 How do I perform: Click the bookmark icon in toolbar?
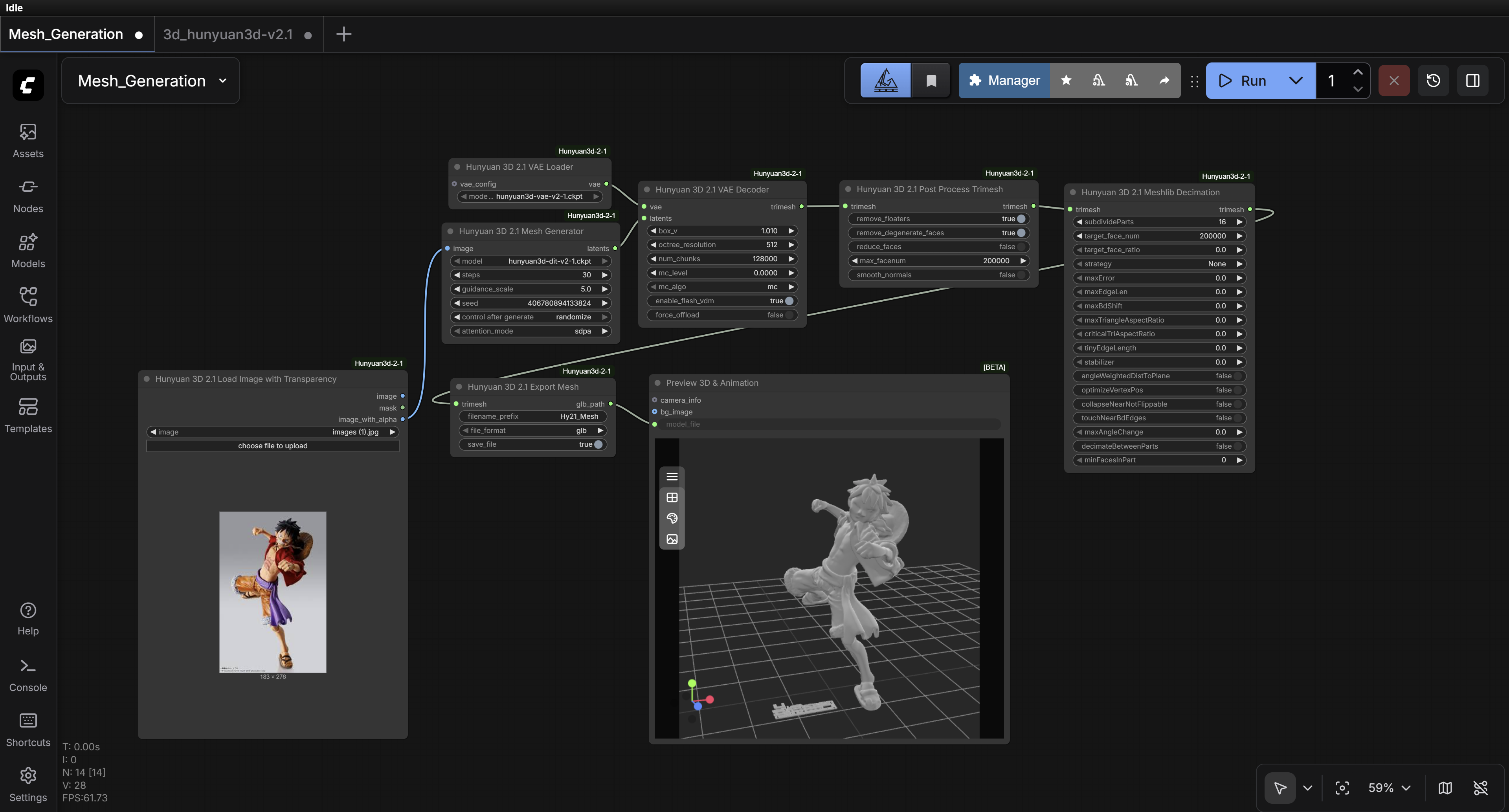931,81
